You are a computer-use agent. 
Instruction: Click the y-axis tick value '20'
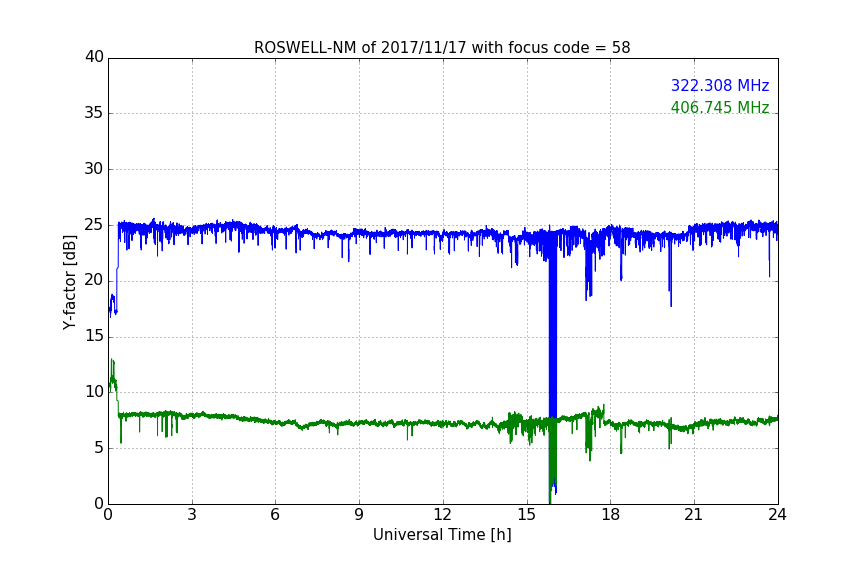tap(94, 281)
